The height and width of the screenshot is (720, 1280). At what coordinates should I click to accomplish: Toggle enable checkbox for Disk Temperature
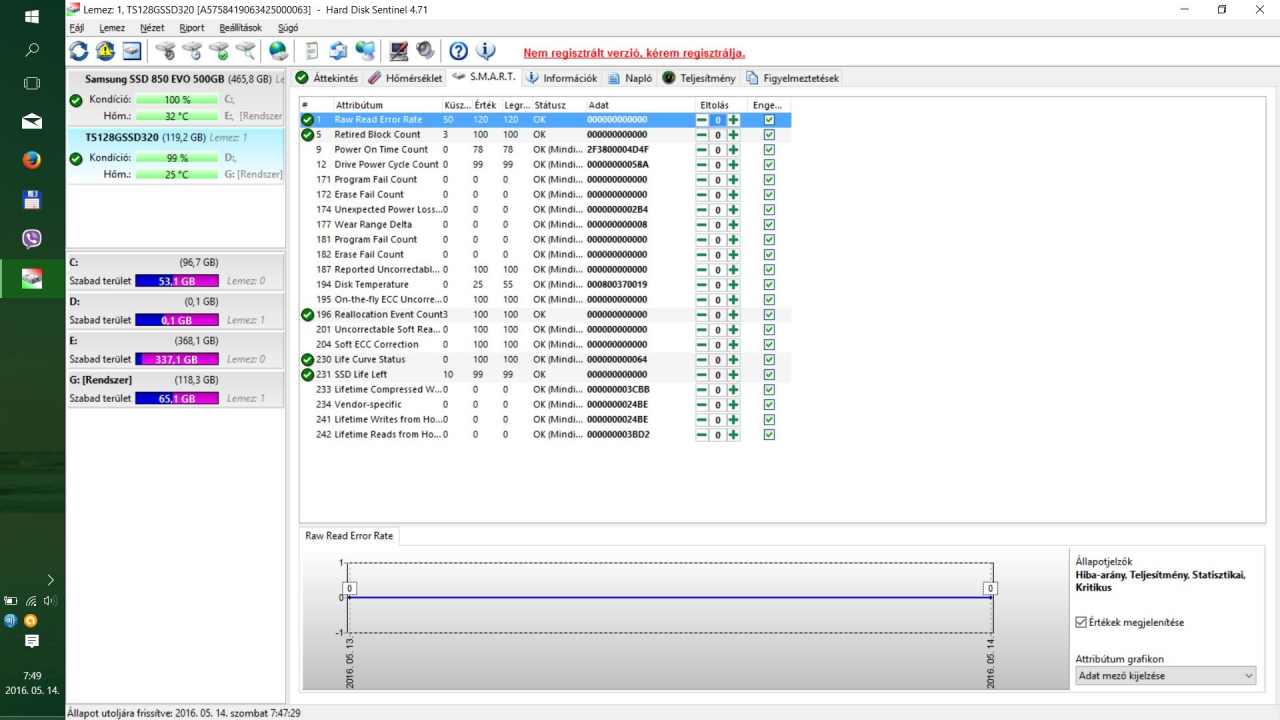point(769,285)
